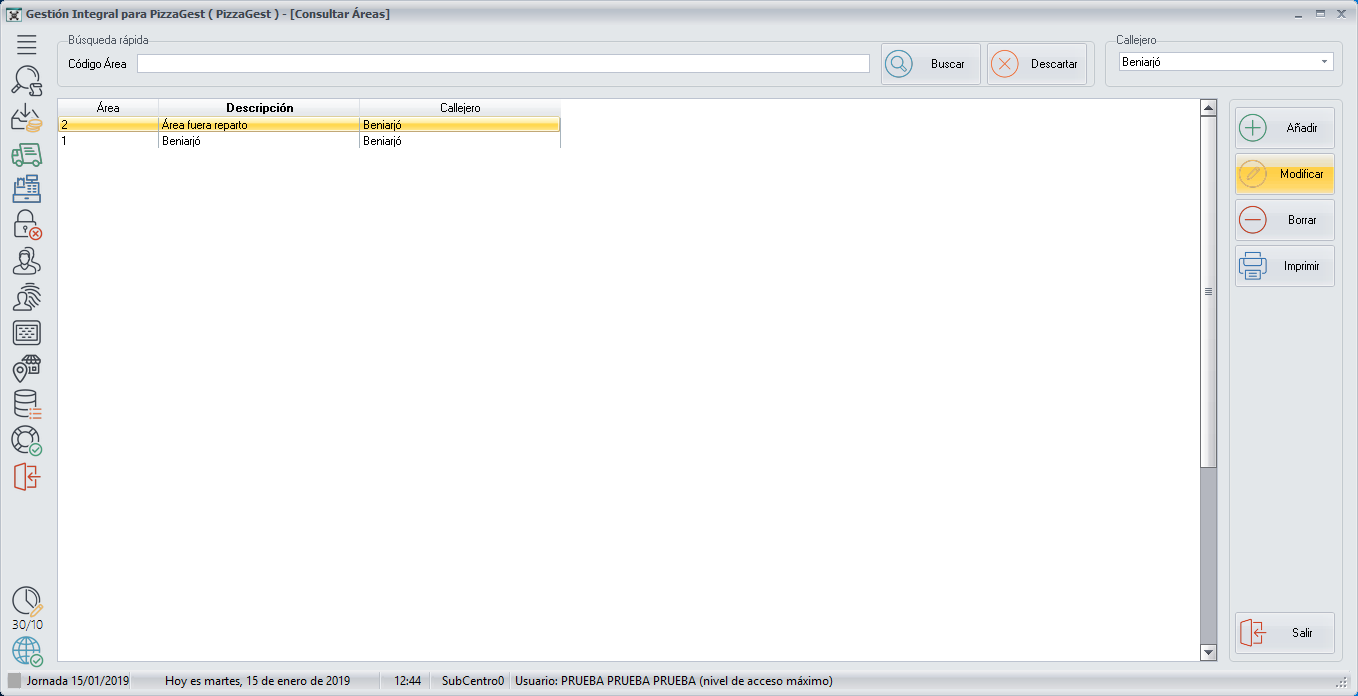Open the cash register icon
Screen dimensions: 1358x696
27,189
